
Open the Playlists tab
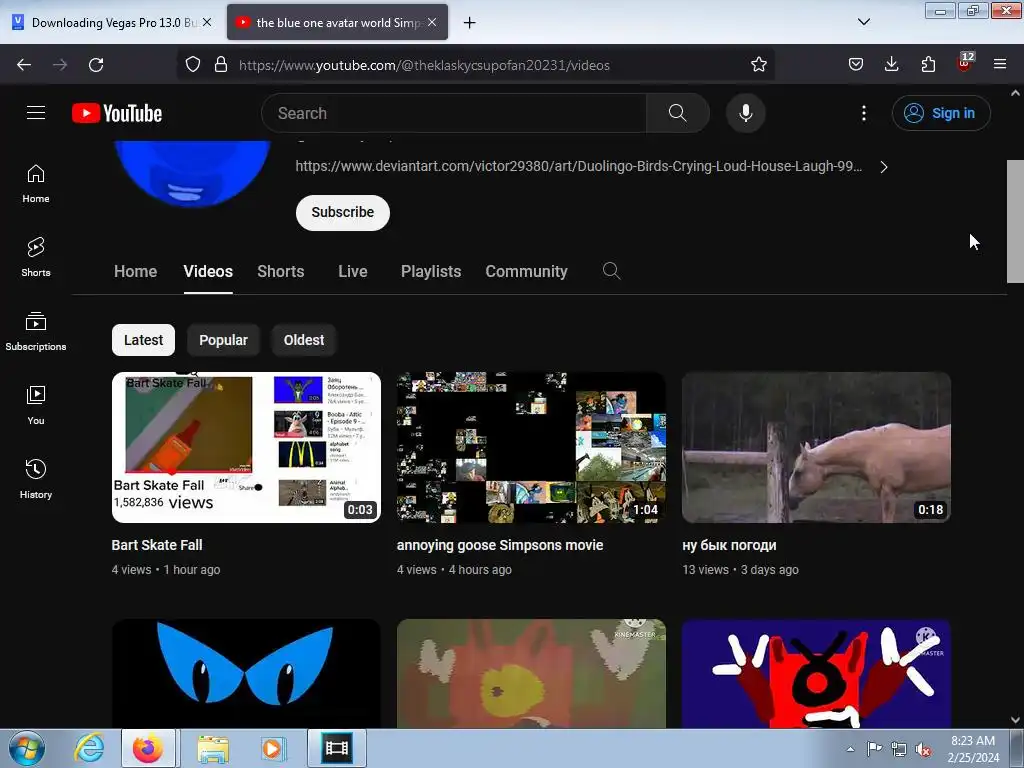(x=431, y=272)
